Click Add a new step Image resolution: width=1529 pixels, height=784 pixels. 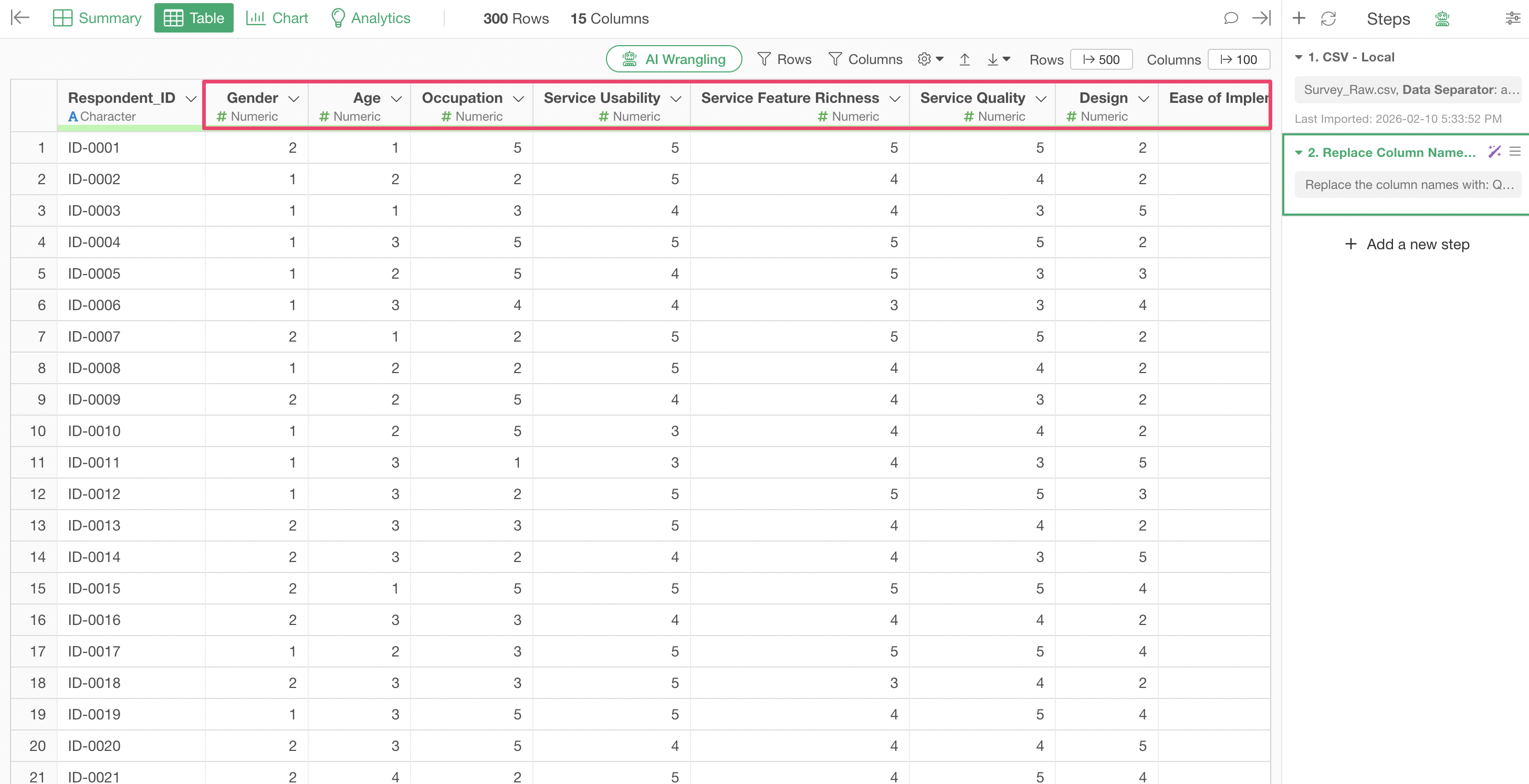(1406, 243)
